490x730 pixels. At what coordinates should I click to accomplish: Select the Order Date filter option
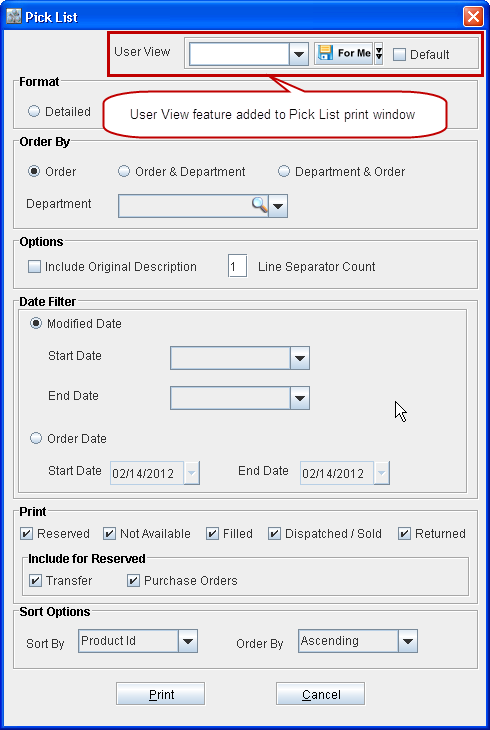36,439
